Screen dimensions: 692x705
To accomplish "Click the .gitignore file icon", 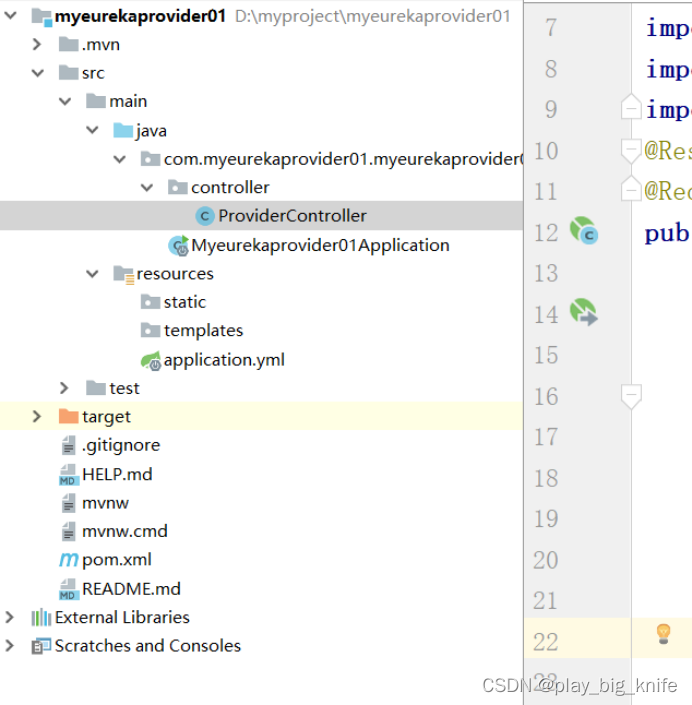I will [68, 446].
